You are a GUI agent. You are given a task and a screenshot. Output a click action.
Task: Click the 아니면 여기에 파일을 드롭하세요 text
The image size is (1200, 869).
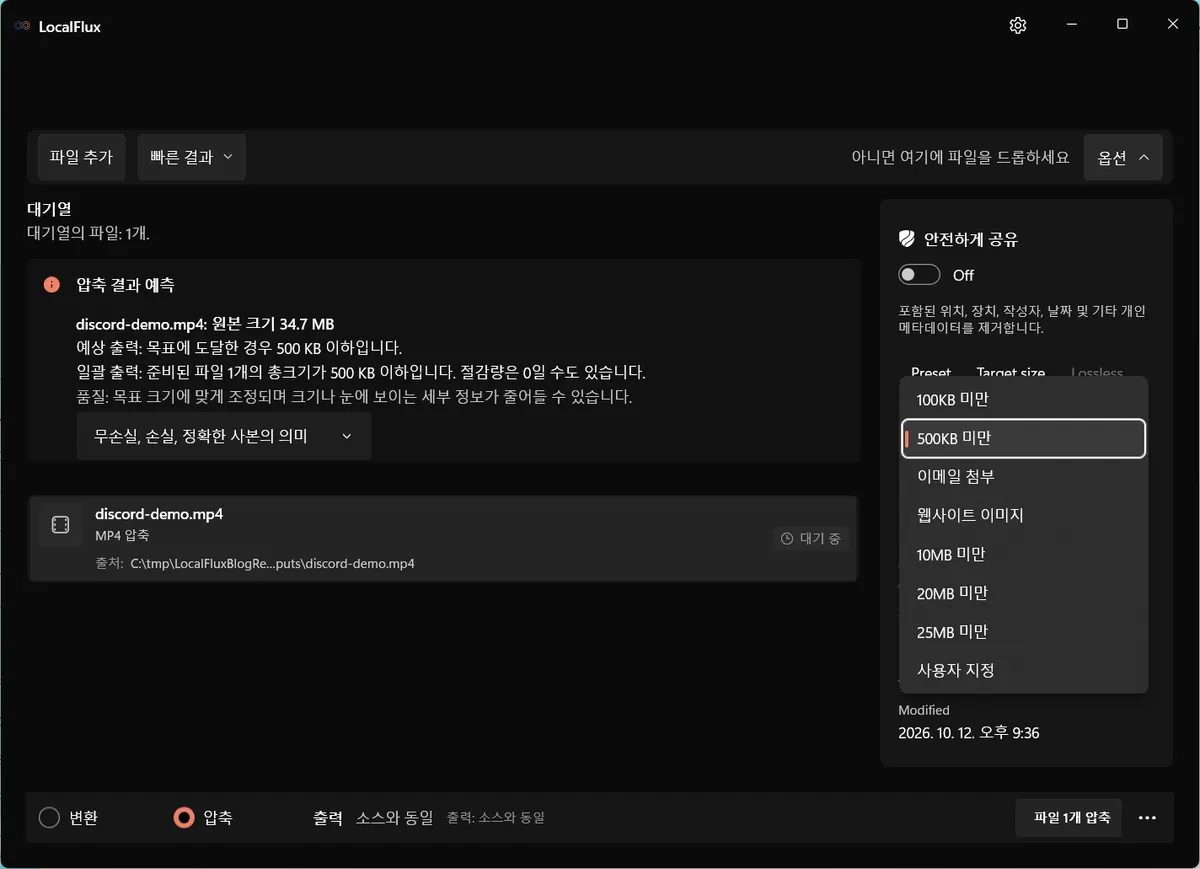(x=960, y=157)
